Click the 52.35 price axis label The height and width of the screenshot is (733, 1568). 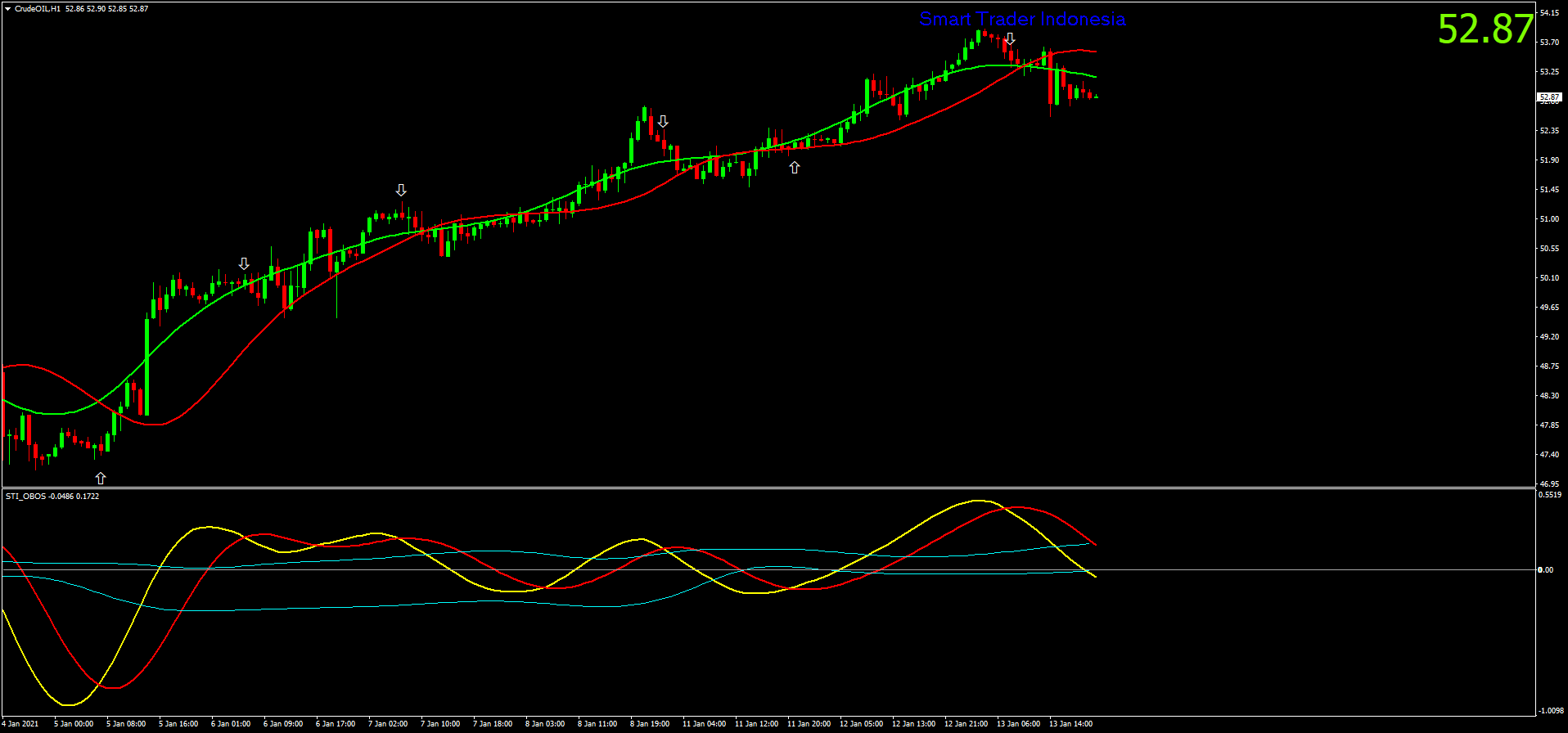tap(1549, 131)
